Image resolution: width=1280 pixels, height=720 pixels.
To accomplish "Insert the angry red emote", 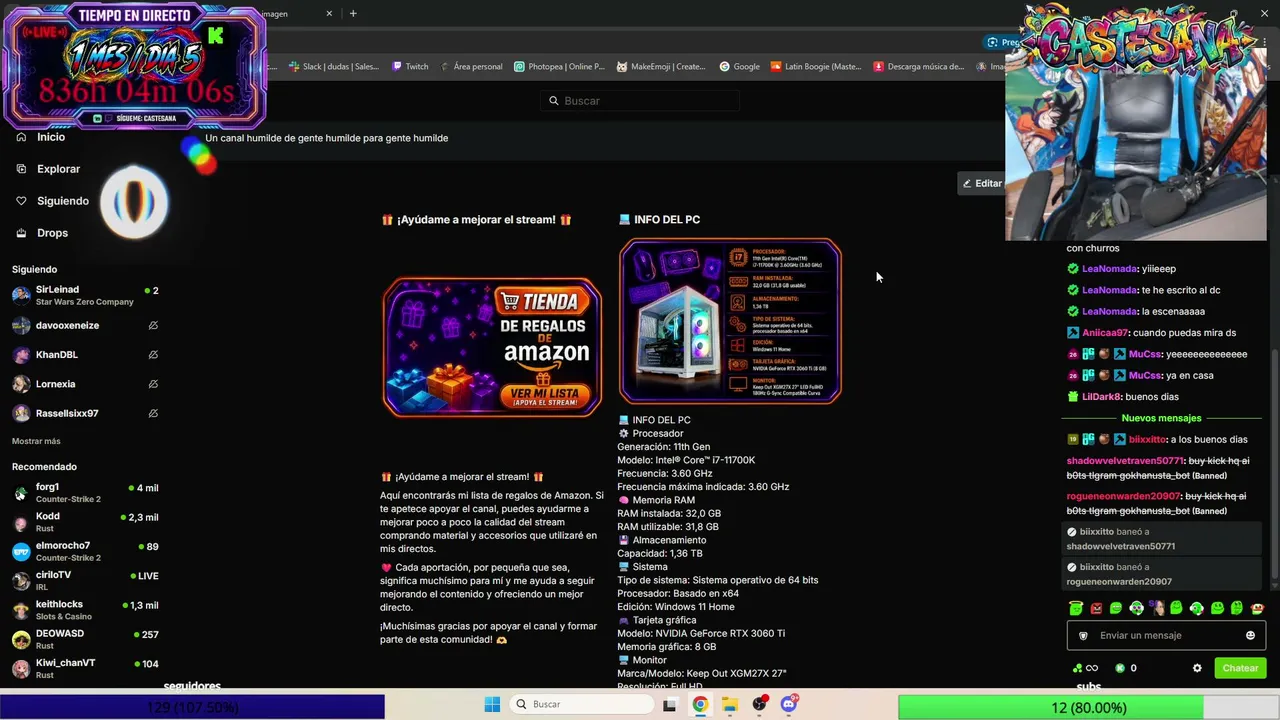I will click(1096, 608).
